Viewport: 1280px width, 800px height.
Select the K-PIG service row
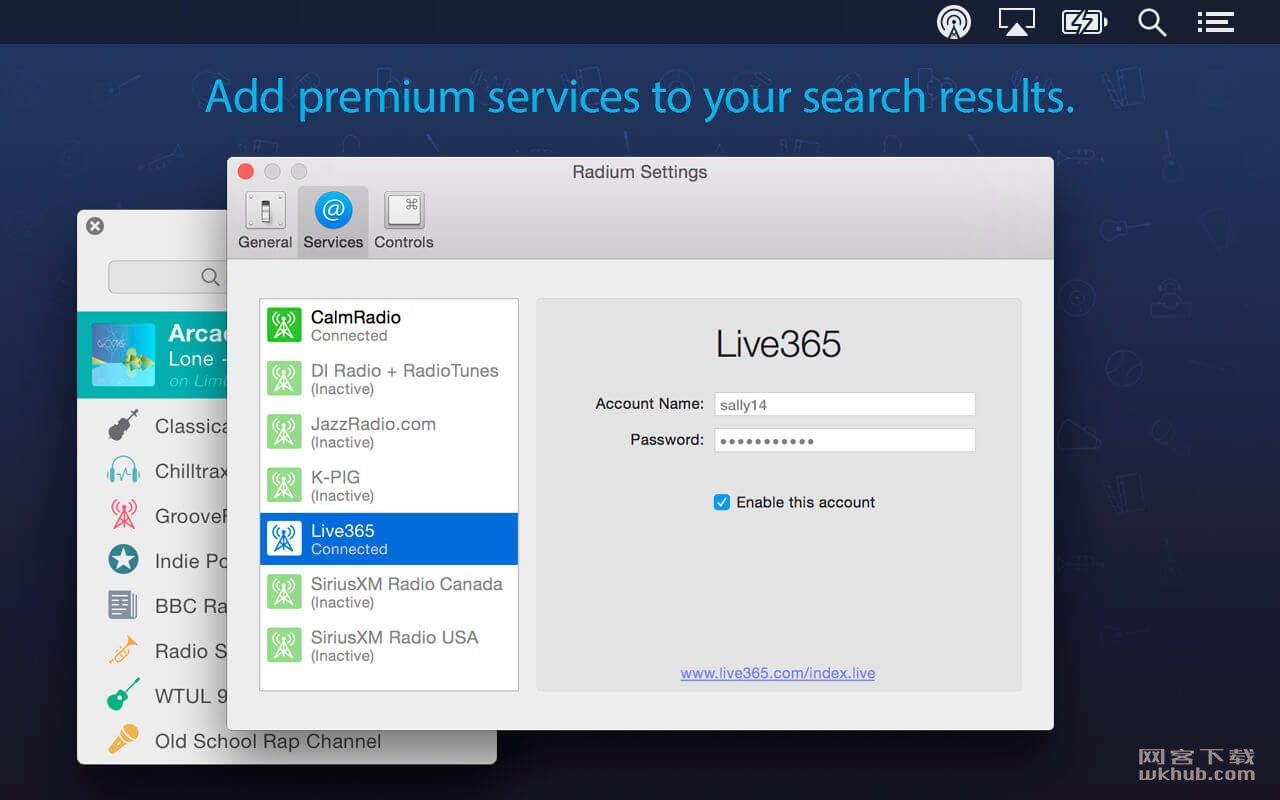click(389, 485)
